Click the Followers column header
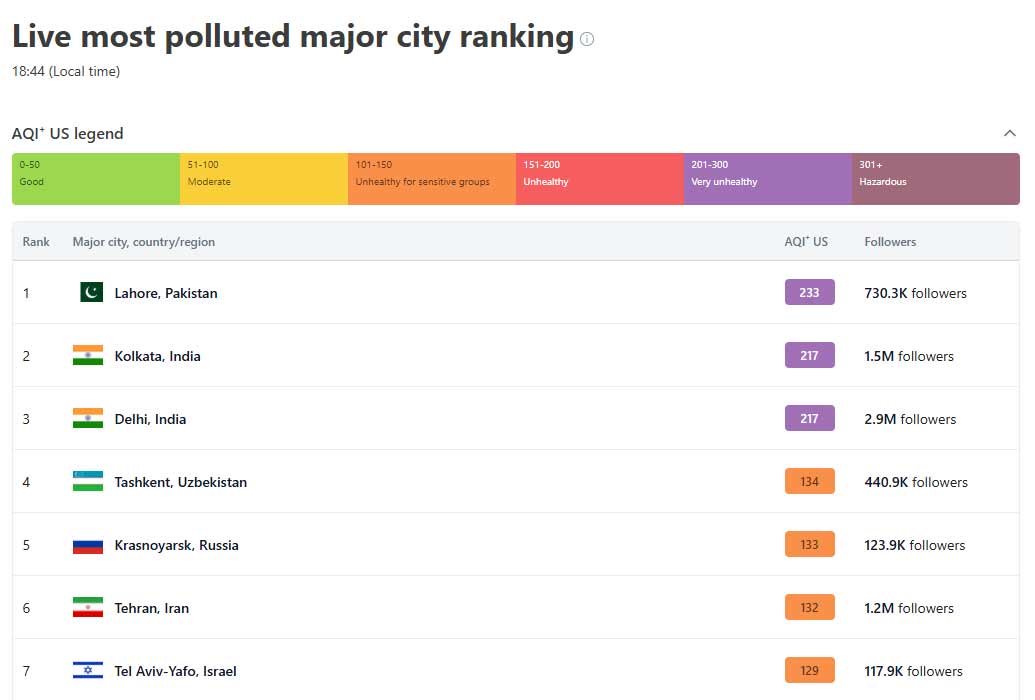The height and width of the screenshot is (700, 1035). pyautogui.click(x=890, y=242)
